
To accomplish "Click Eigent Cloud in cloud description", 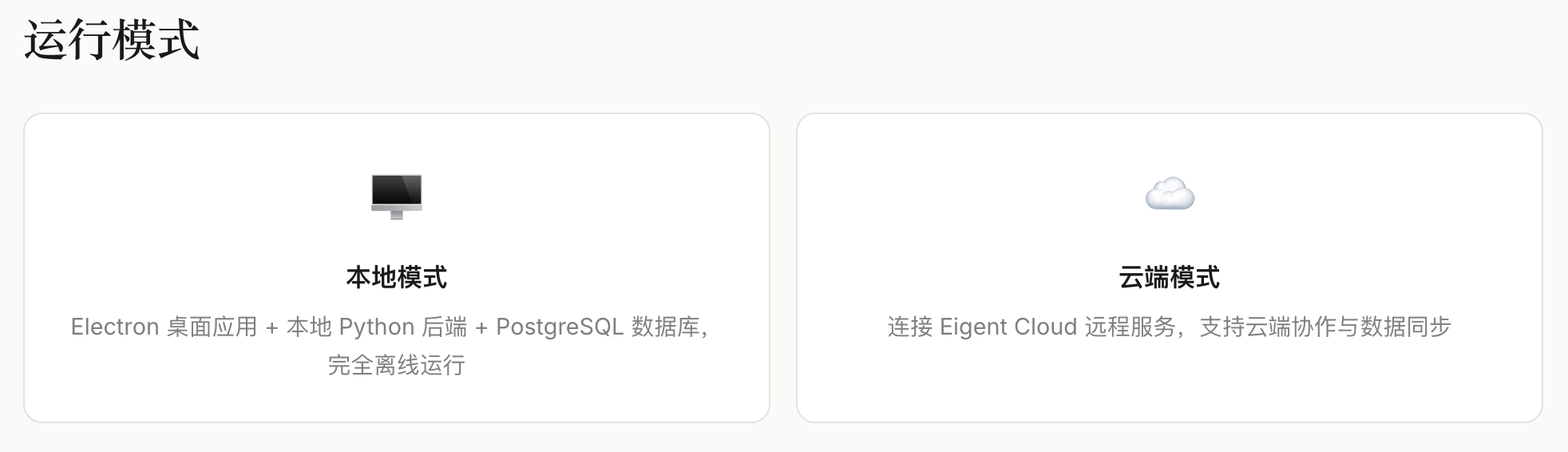I will pyautogui.click(x=1008, y=327).
